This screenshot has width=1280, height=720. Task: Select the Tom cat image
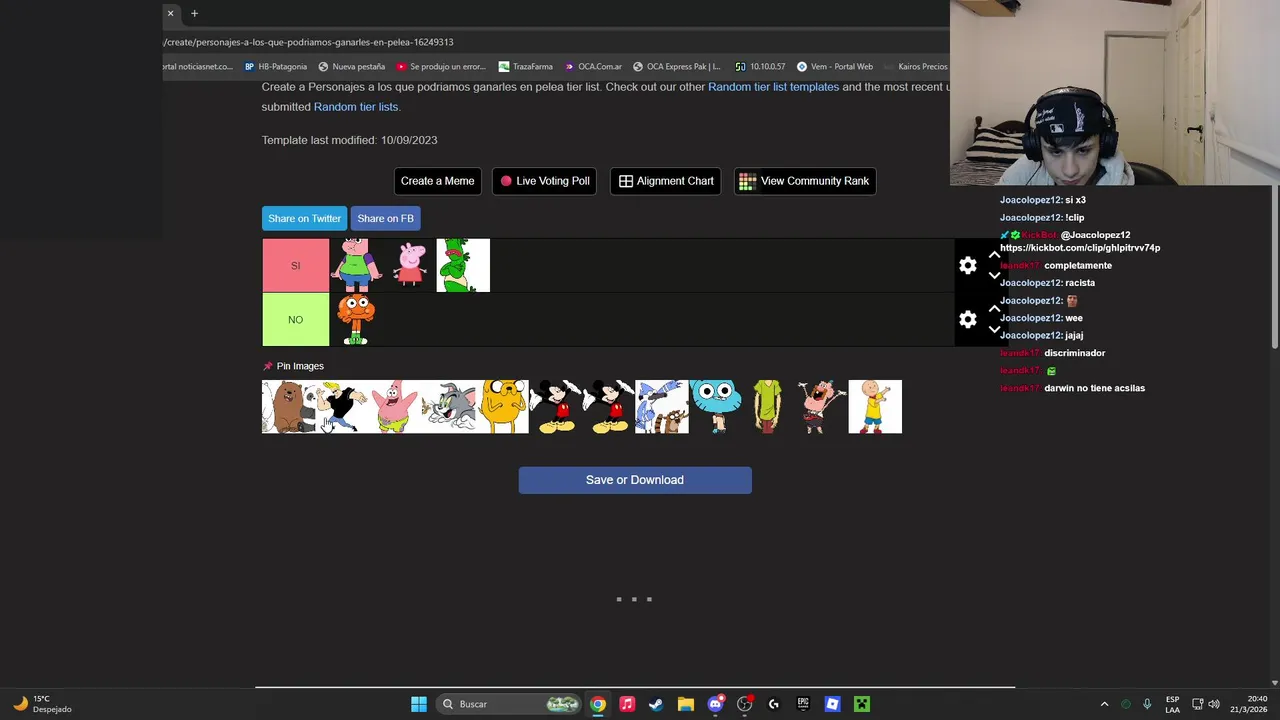(448, 407)
